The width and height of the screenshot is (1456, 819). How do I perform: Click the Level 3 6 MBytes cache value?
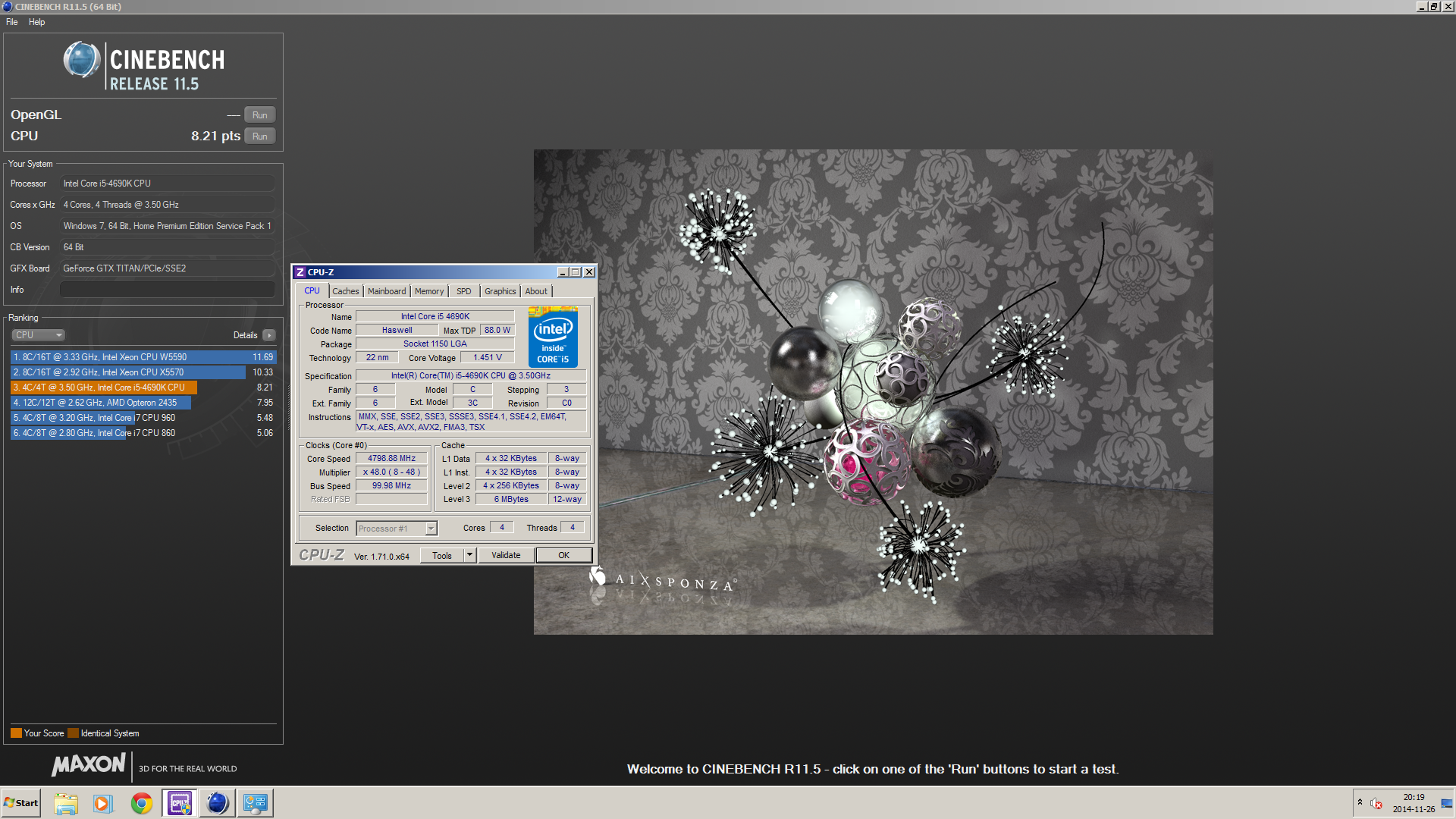pyautogui.click(x=511, y=500)
